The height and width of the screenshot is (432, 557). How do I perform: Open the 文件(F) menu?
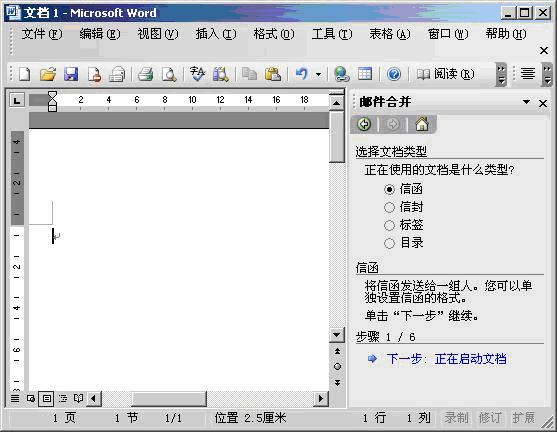(42, 34)
